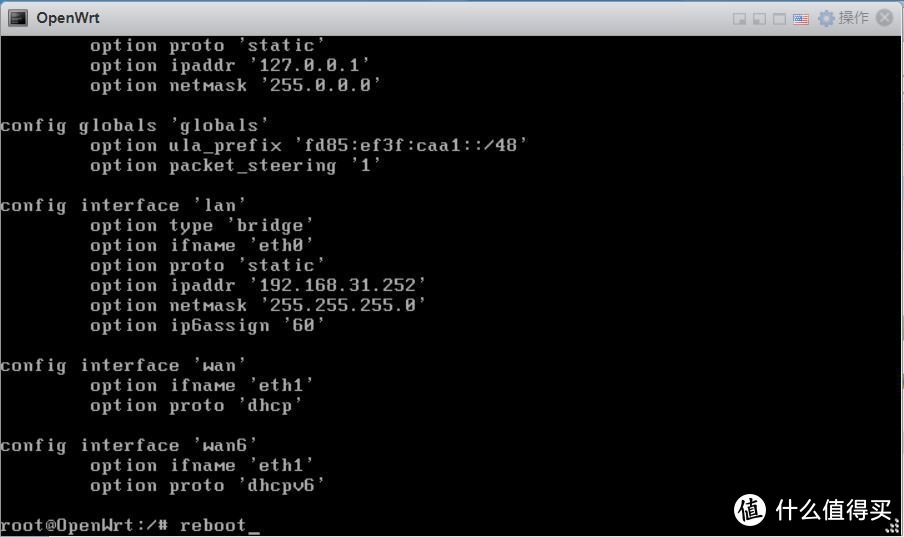This screenshot has height=537, width=904.
Task: Select the first small-window size icon
Action: click(x=739, y=19)
